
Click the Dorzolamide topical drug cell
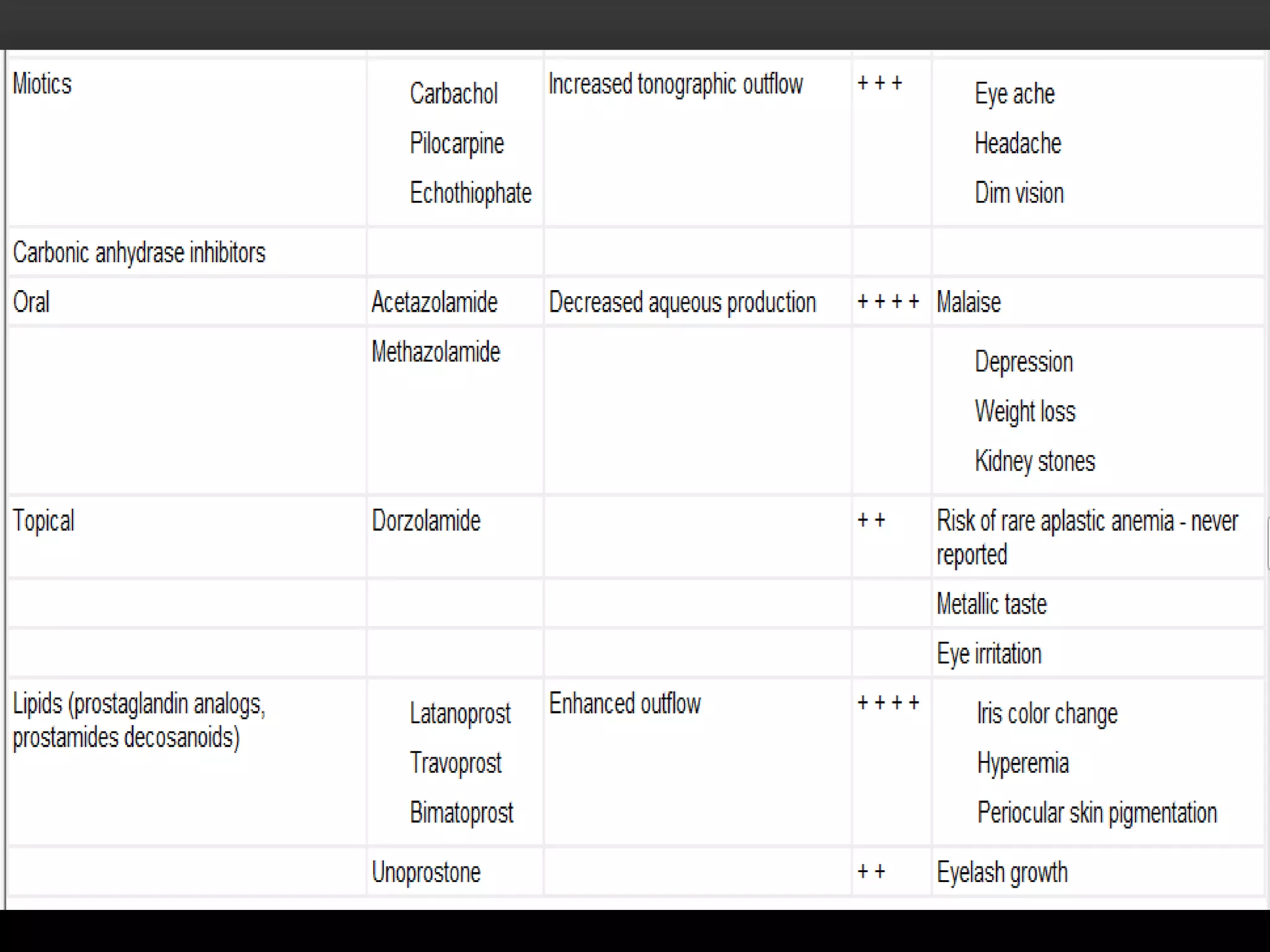455,537
